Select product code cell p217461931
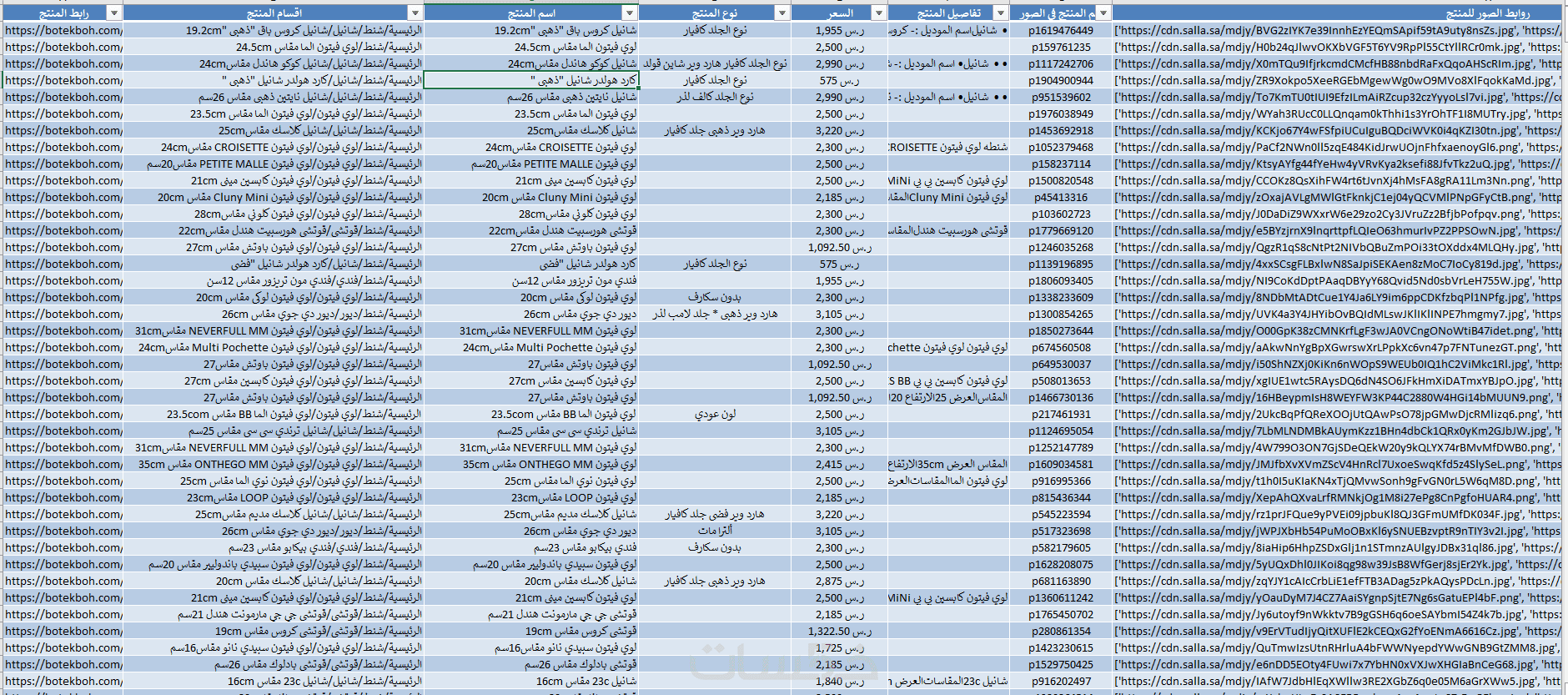This screenshot has height=695, width=1568. pyautogui.click(x=1061, y=414)
